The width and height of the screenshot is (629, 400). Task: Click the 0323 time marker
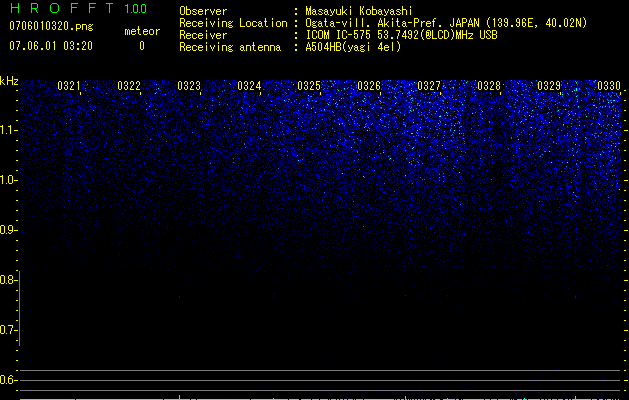(x=189, y=86)
